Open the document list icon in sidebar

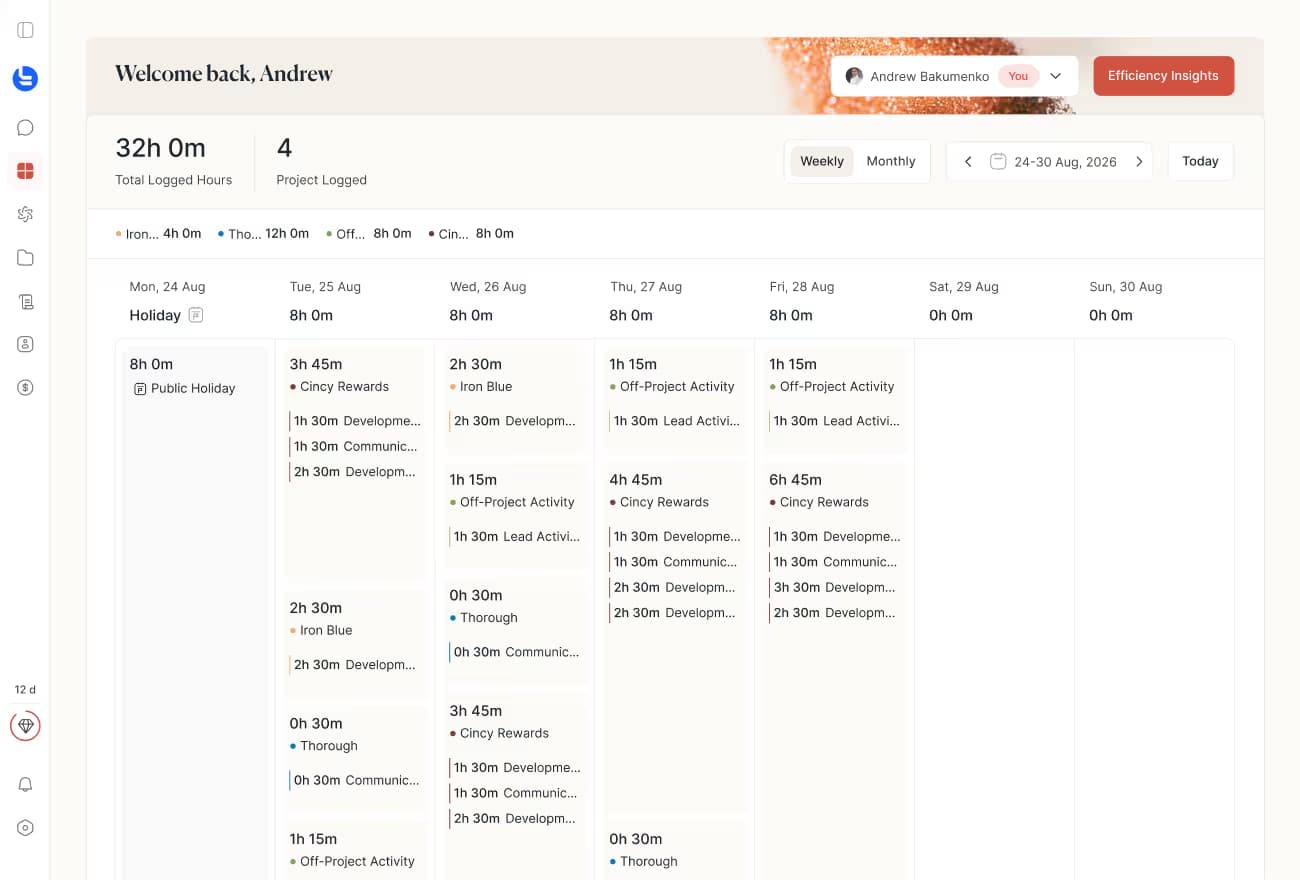(x=26, y=301)
